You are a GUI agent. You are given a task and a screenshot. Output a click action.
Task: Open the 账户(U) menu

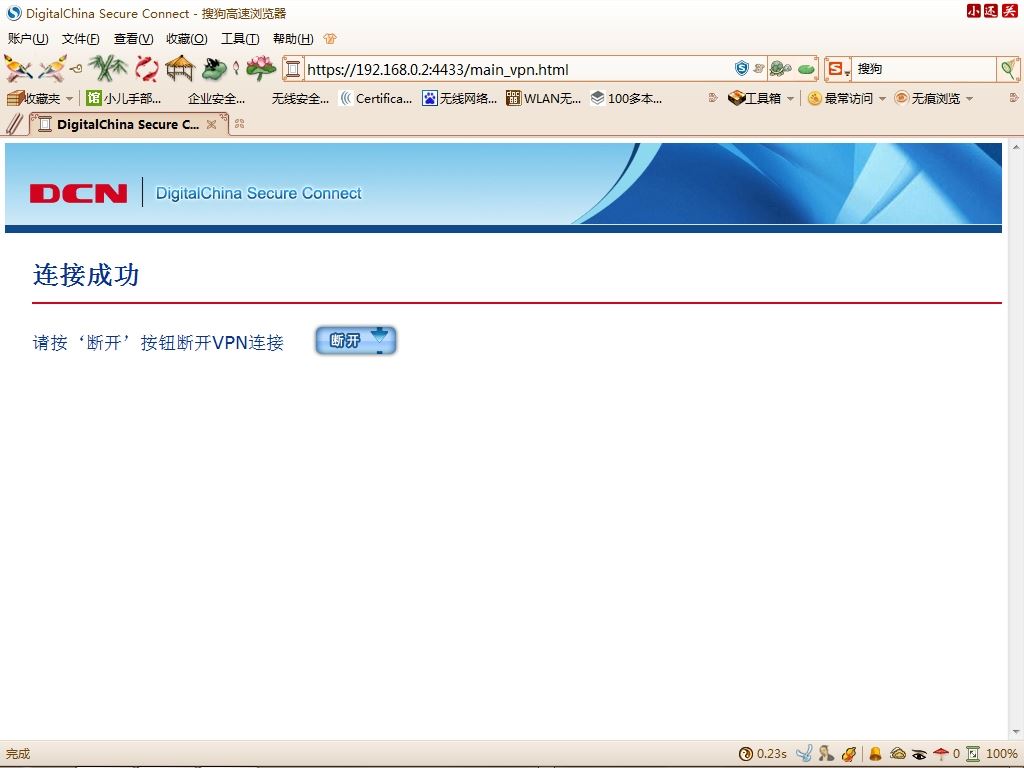(x=28, y=39)
